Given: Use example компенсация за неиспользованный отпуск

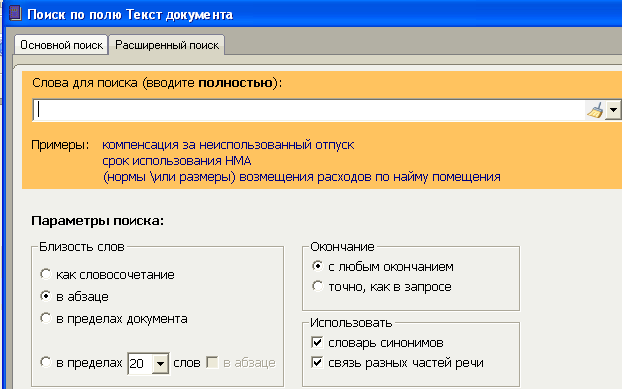Looking at the screenshot, I should (228, 145).
